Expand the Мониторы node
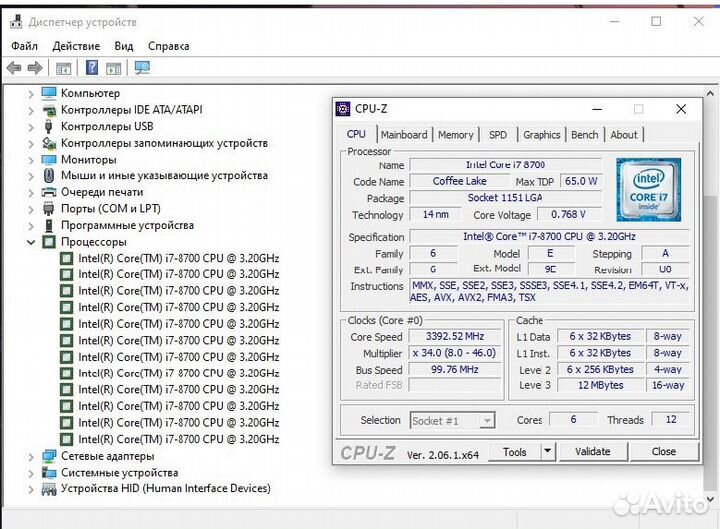 pos(30,160)
